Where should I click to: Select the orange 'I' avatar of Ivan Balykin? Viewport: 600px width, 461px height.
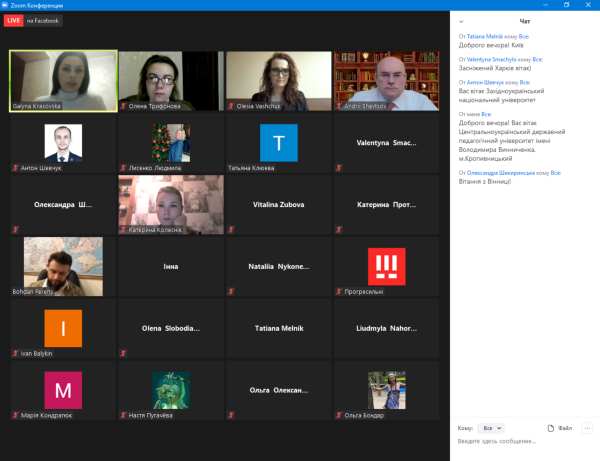pyautogui.click(x=63, y=327)
